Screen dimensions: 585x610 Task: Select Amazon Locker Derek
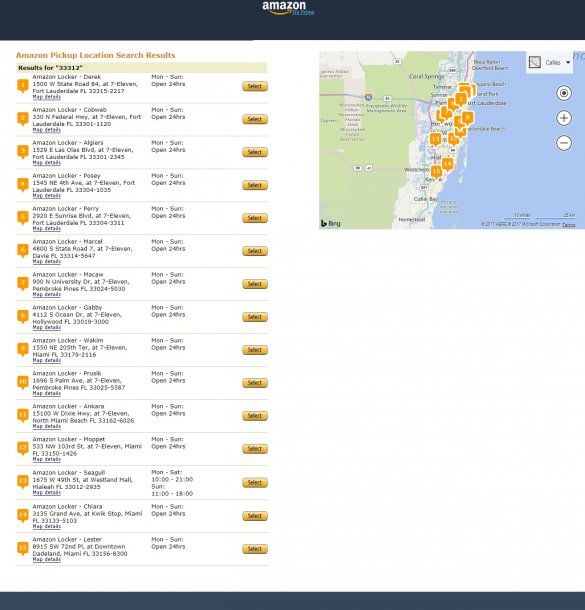click(255, 86)
